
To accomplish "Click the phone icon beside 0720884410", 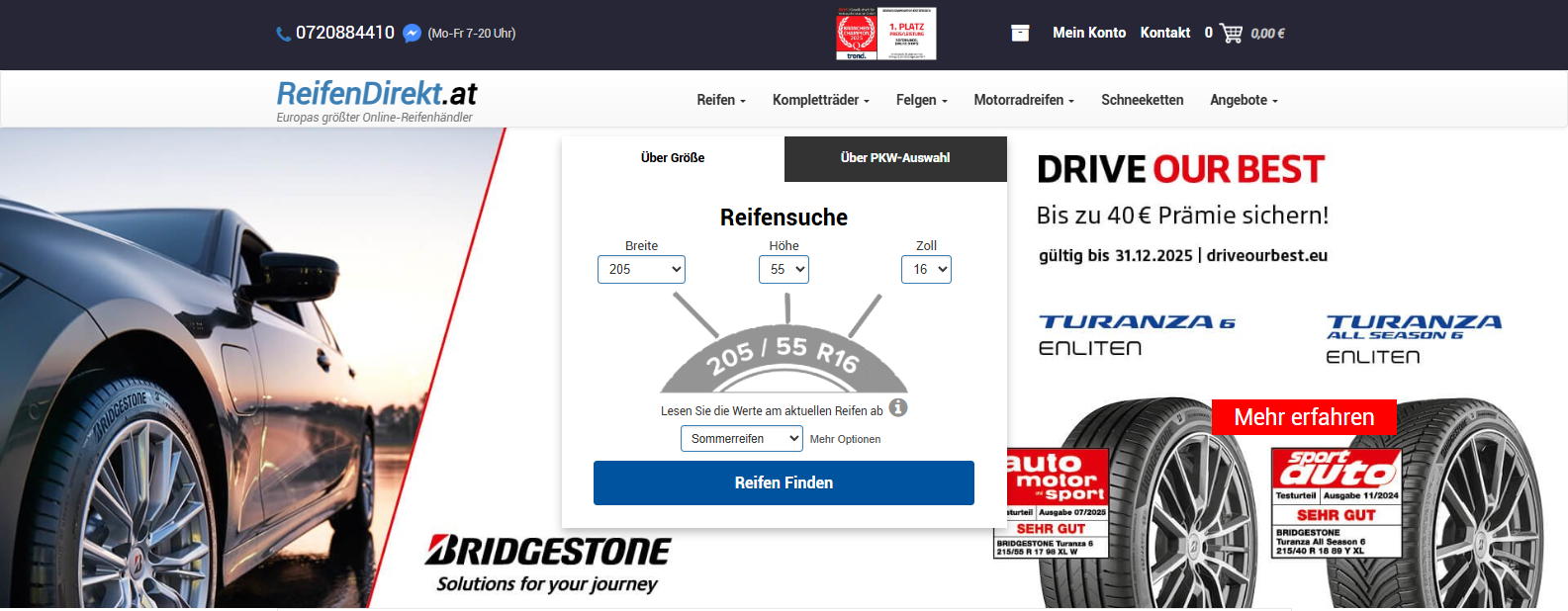I will click(x=284, y=34).
